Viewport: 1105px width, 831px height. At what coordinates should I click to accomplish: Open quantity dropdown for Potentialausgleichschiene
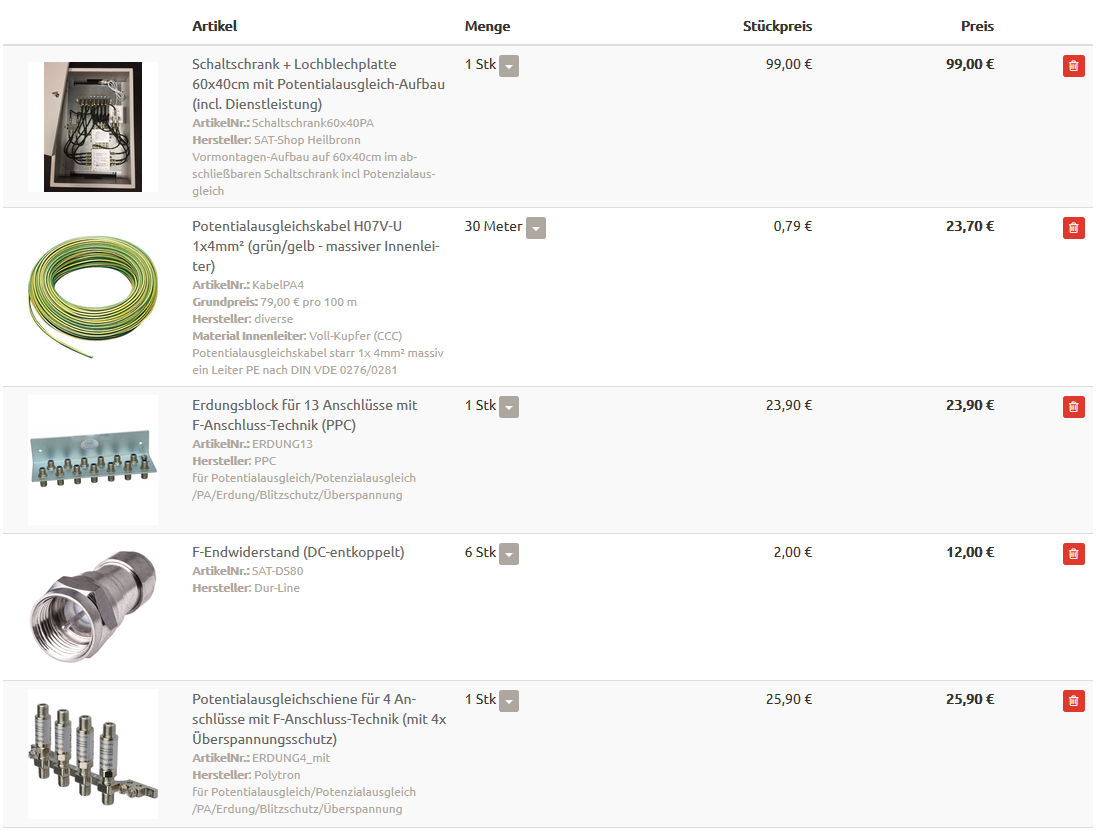(x=509, y=701)
